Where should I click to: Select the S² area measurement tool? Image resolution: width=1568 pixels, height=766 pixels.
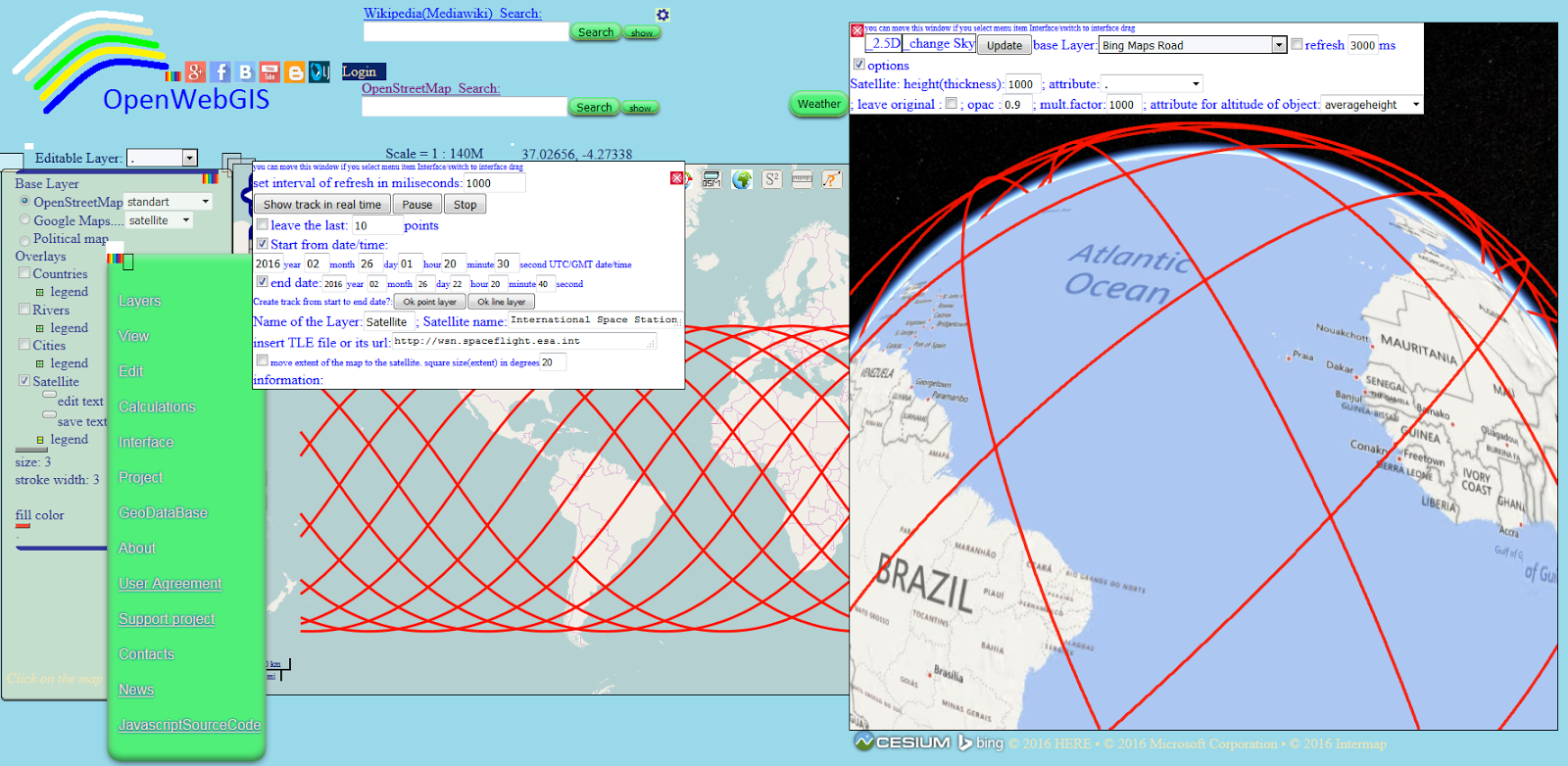click(772, 179)
